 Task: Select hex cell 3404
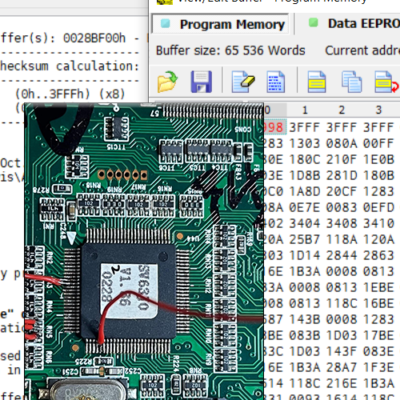point(305,223)
